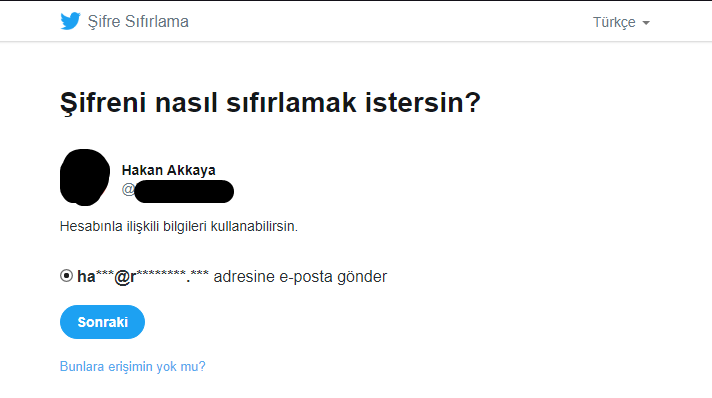This screenshot has width=712, height=398.
Task: Click the Twitter bird logo
Action: pos(70,21)
